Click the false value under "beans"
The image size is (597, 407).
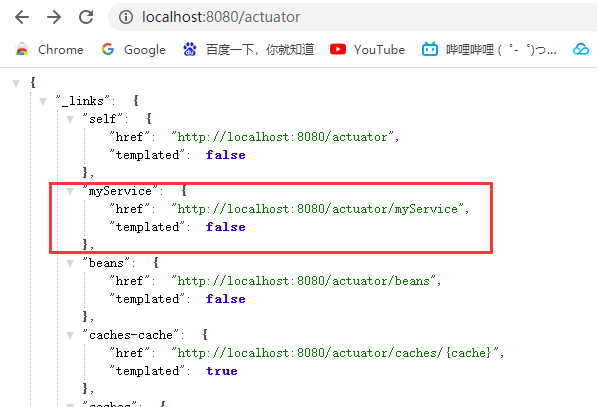click(x=226, y=299)
